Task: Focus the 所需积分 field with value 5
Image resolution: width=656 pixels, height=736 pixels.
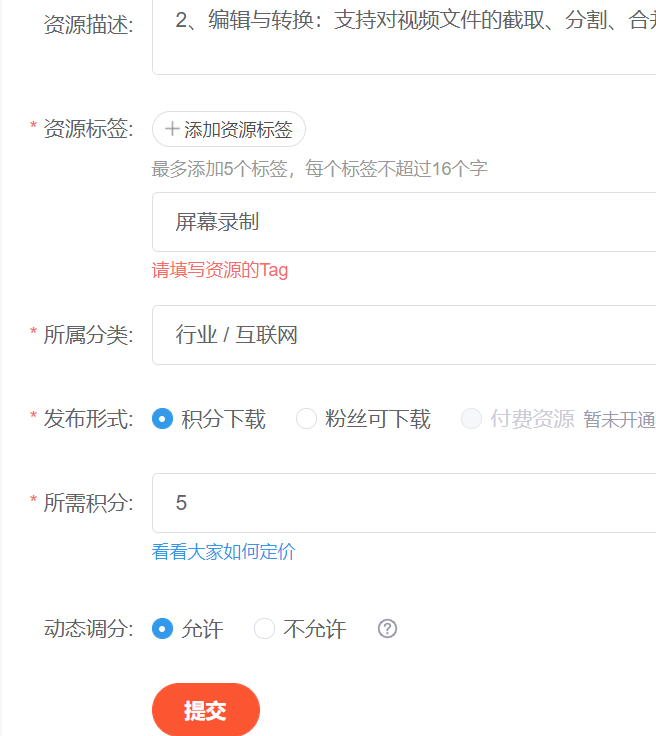Action: click(404, 503)
